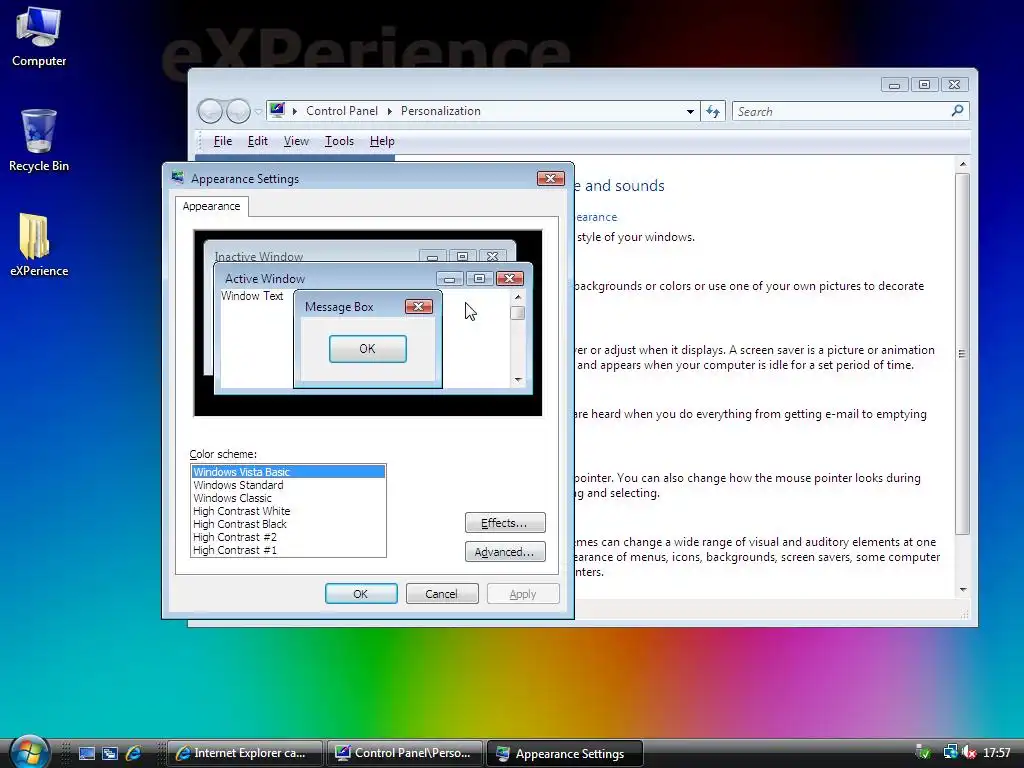
Task: Click the refresh button next to address bar
Action: [712, 112]
